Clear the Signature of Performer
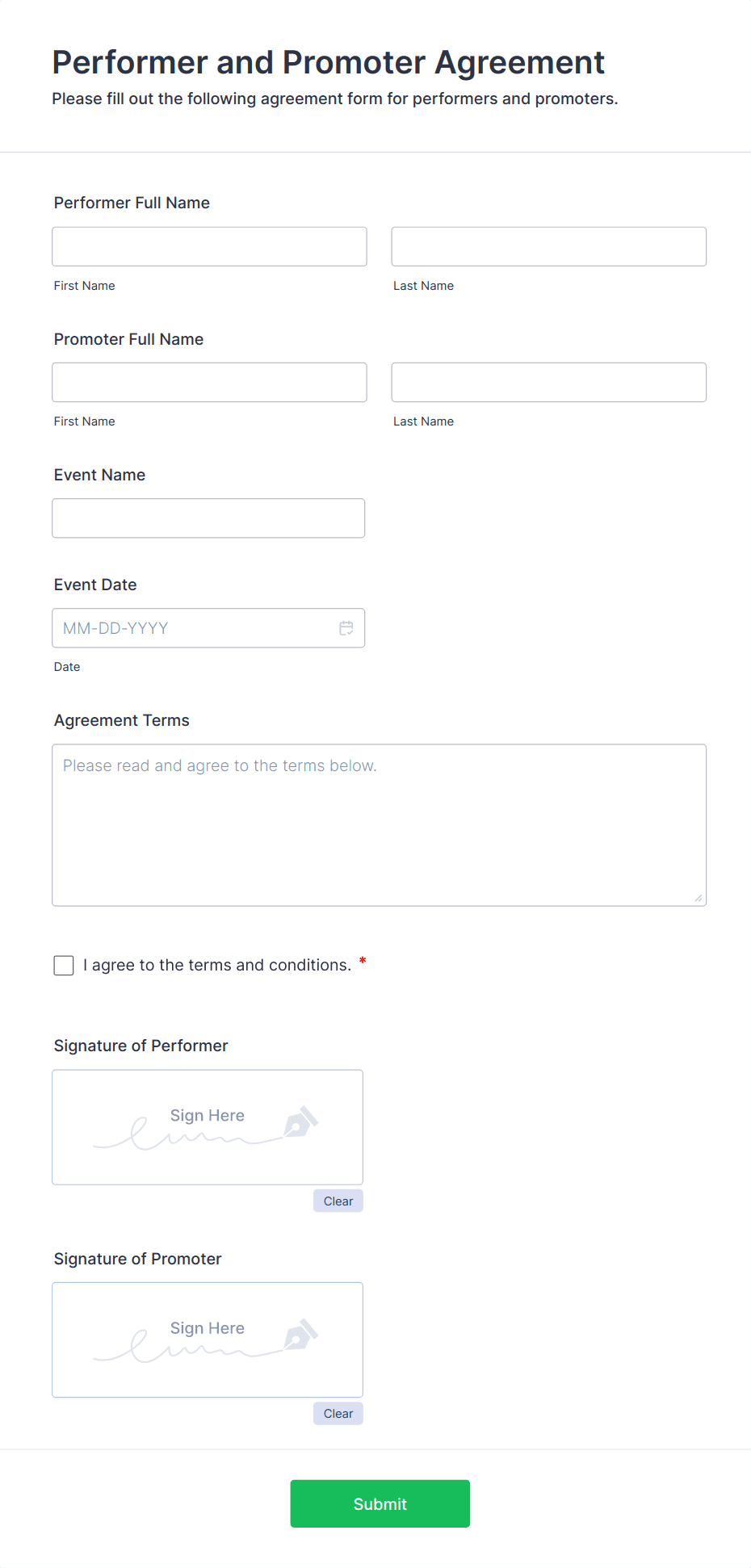The image size is (751, 1568). click(338, 1201)
